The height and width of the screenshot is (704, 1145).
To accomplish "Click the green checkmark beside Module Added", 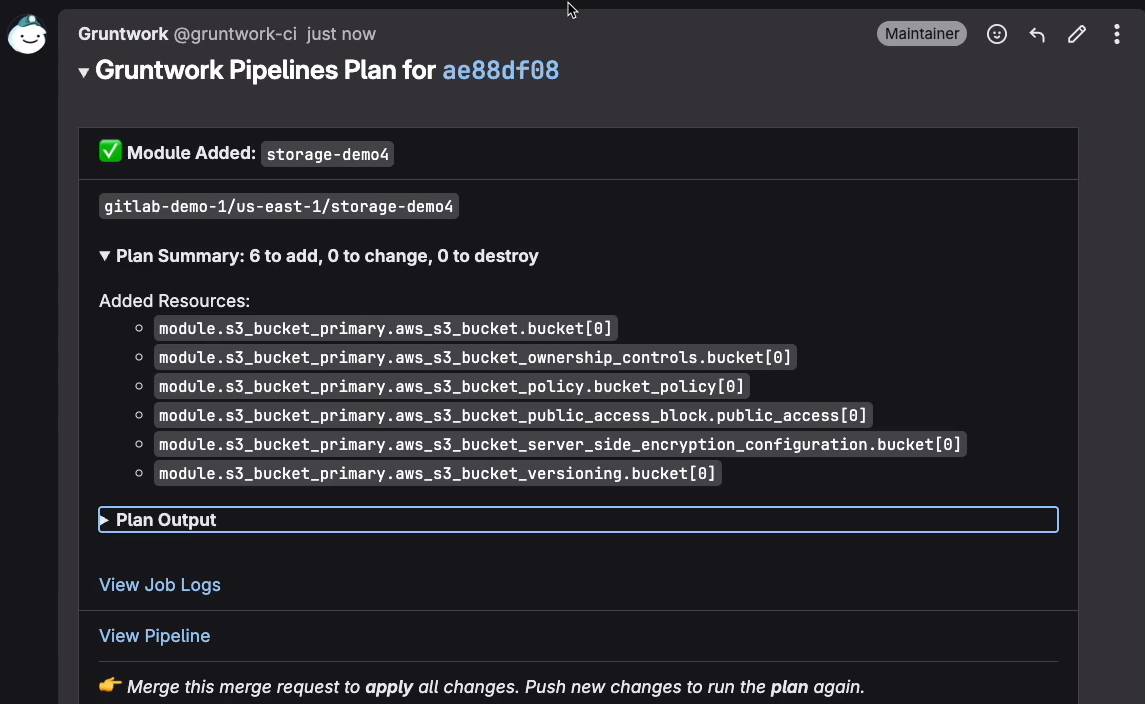I will point(110,152).
